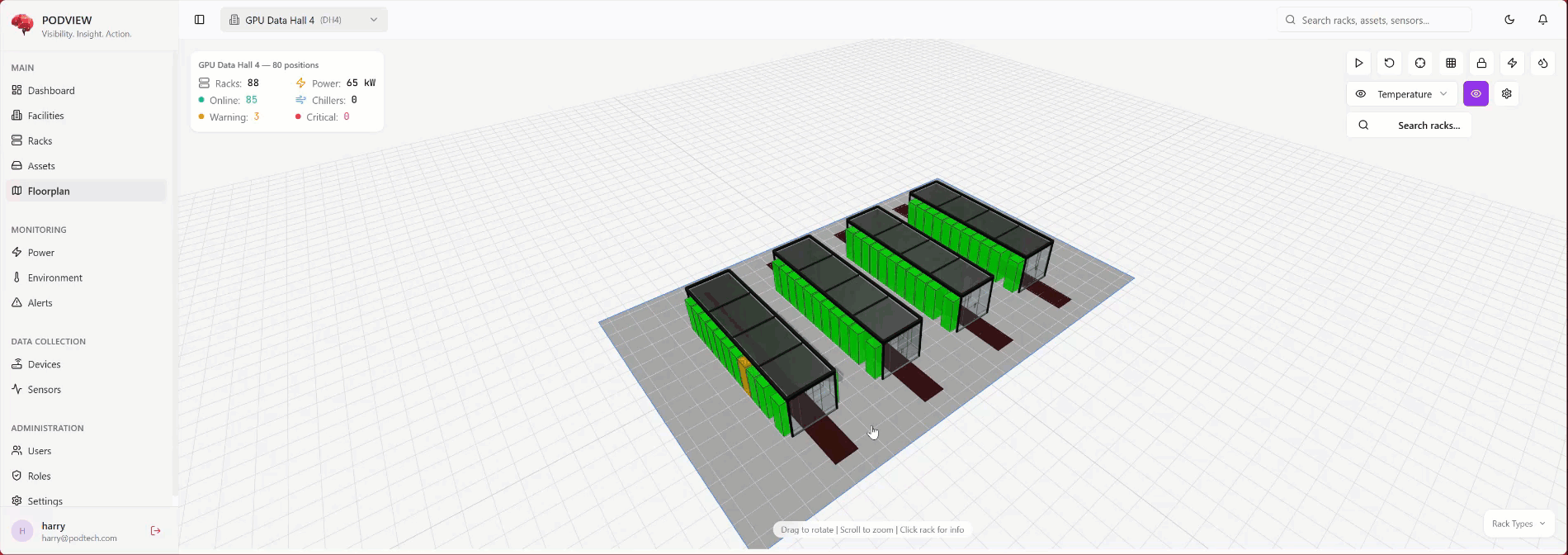Collapse the sidebar panel toggle
This screenshot has width=1568, height=555.
coord(200,20)
